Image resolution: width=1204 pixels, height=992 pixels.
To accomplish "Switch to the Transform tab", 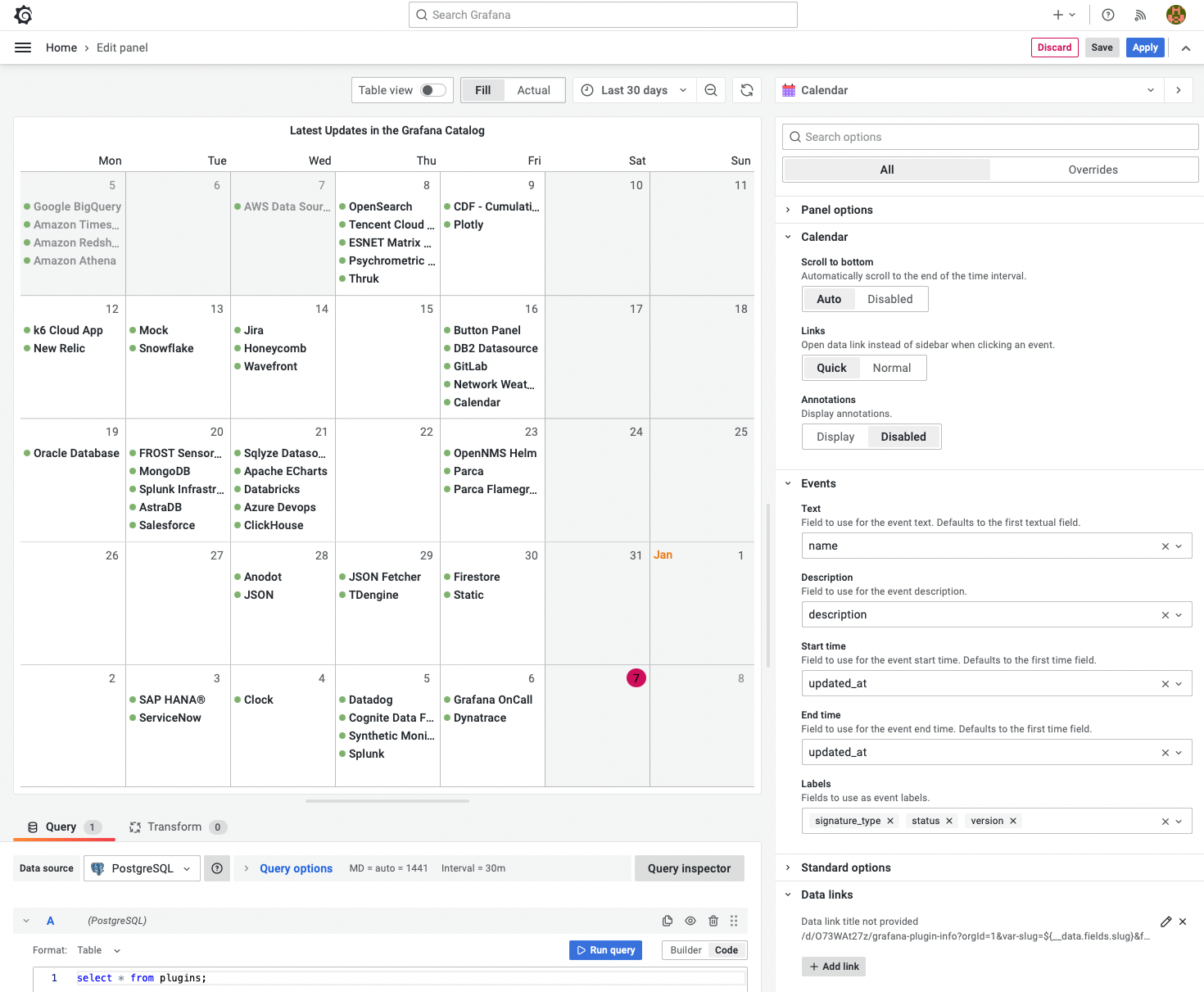I will coord(177,827).
